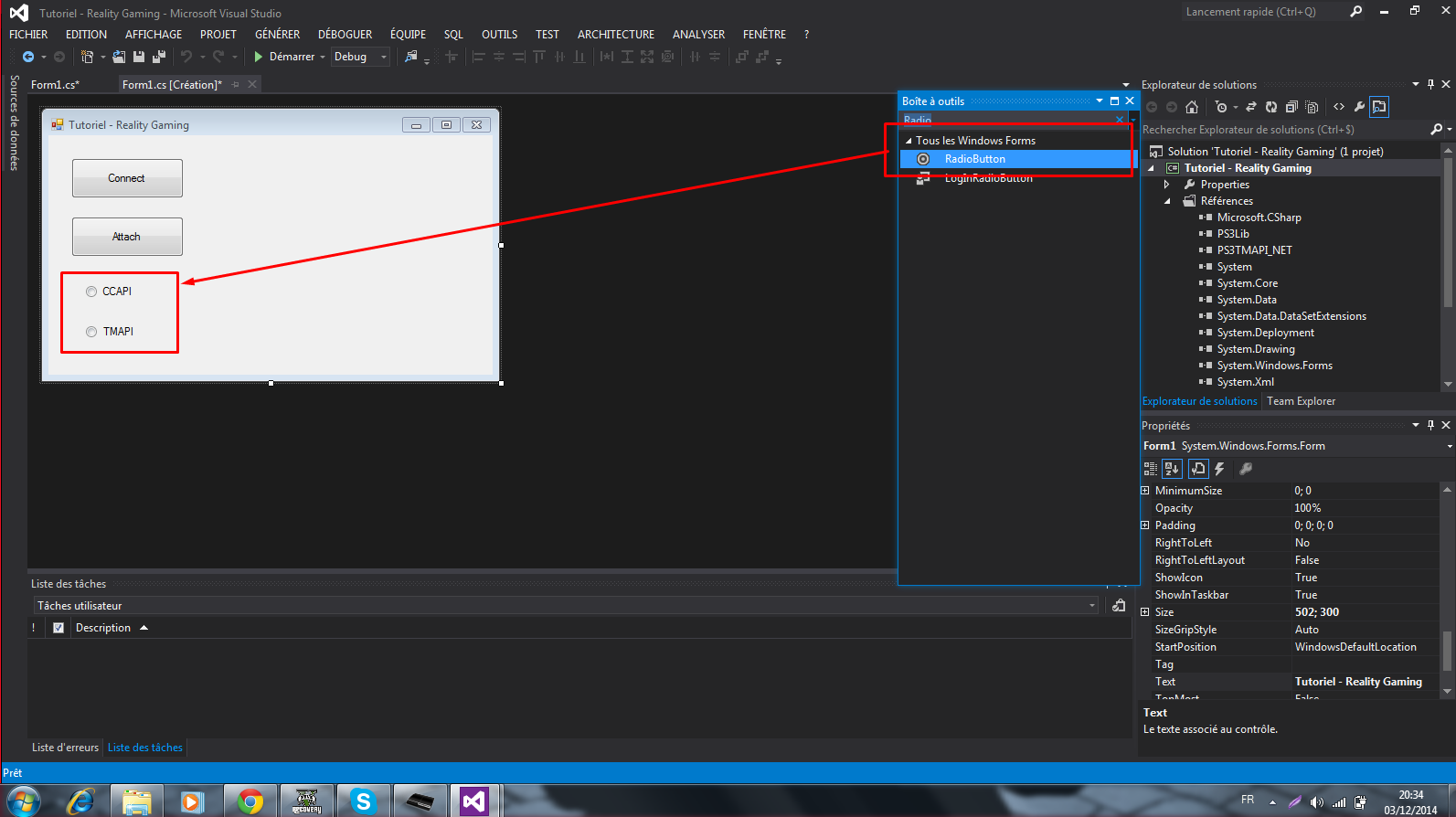
Task: Open Google Chrome from the taskbar
Action: pos(250,801)
